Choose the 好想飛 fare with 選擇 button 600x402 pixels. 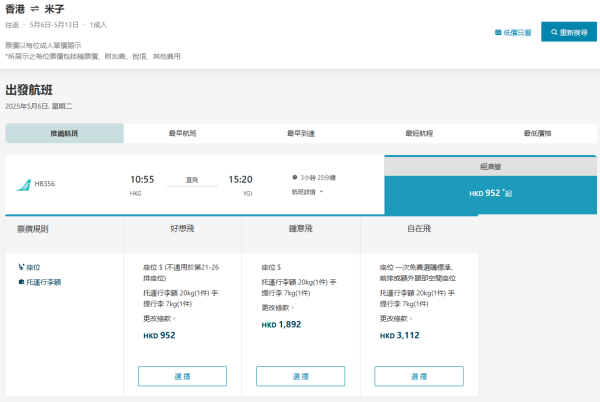coord(182,376)
